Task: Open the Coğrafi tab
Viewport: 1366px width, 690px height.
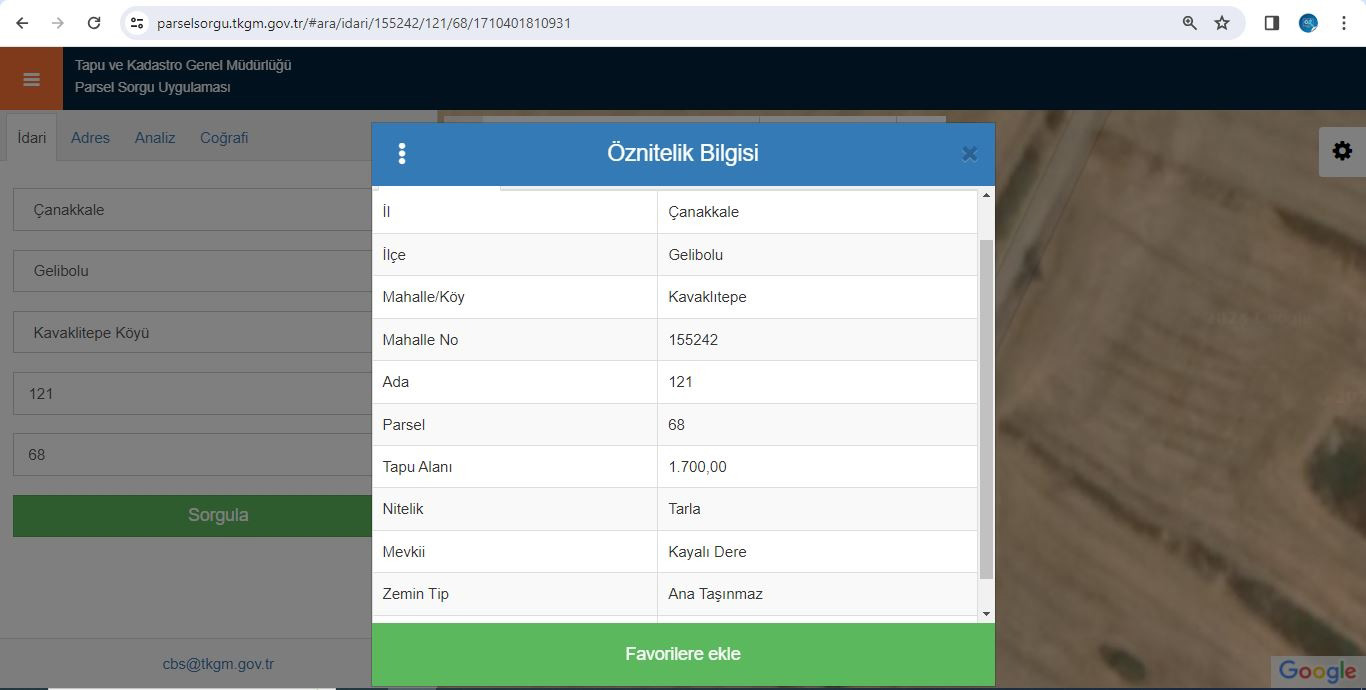Action: click(x=224, y=138)
